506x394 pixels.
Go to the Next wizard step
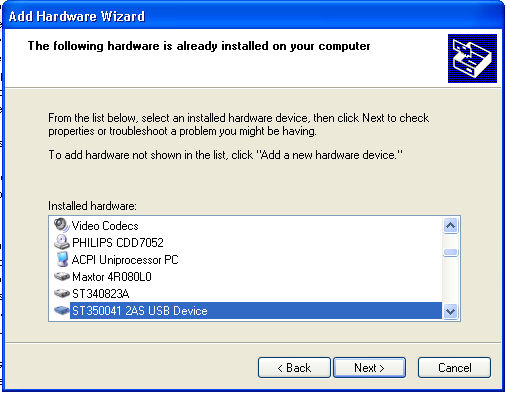[369, 368]
